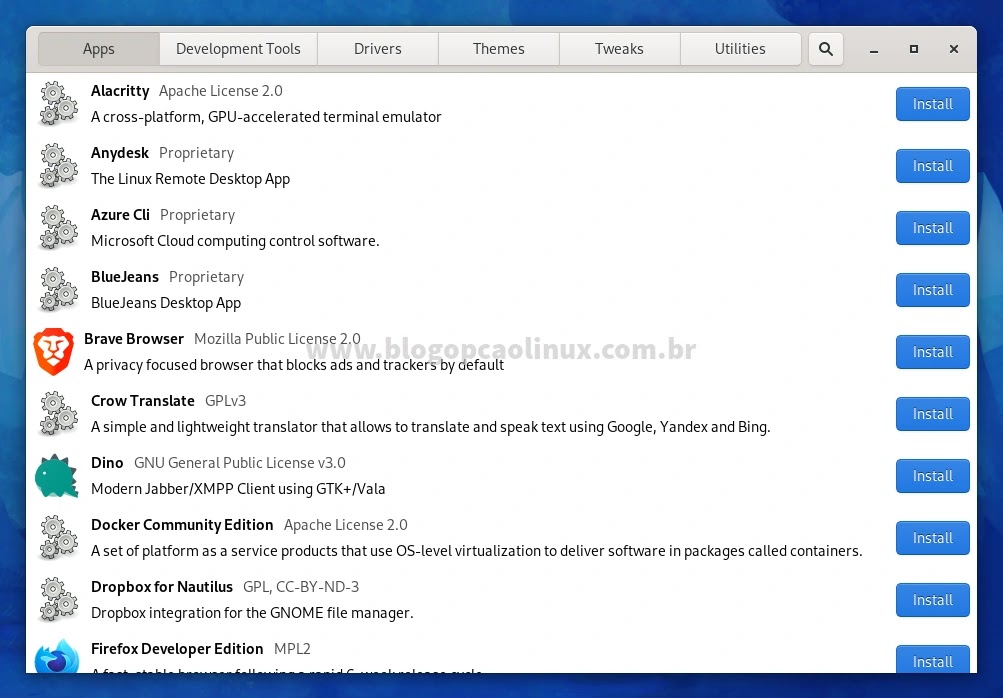Click the Brave Browser lion icon
This screenshot has width=1003, height=698.
click(54, 352)
